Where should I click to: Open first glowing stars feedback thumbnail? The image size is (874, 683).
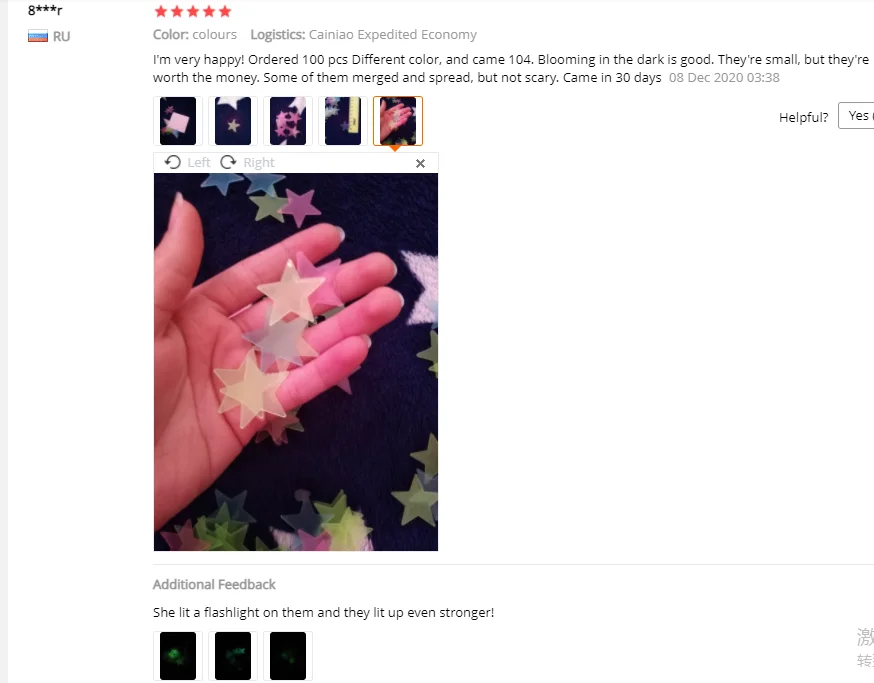click(x=178, y=656)
